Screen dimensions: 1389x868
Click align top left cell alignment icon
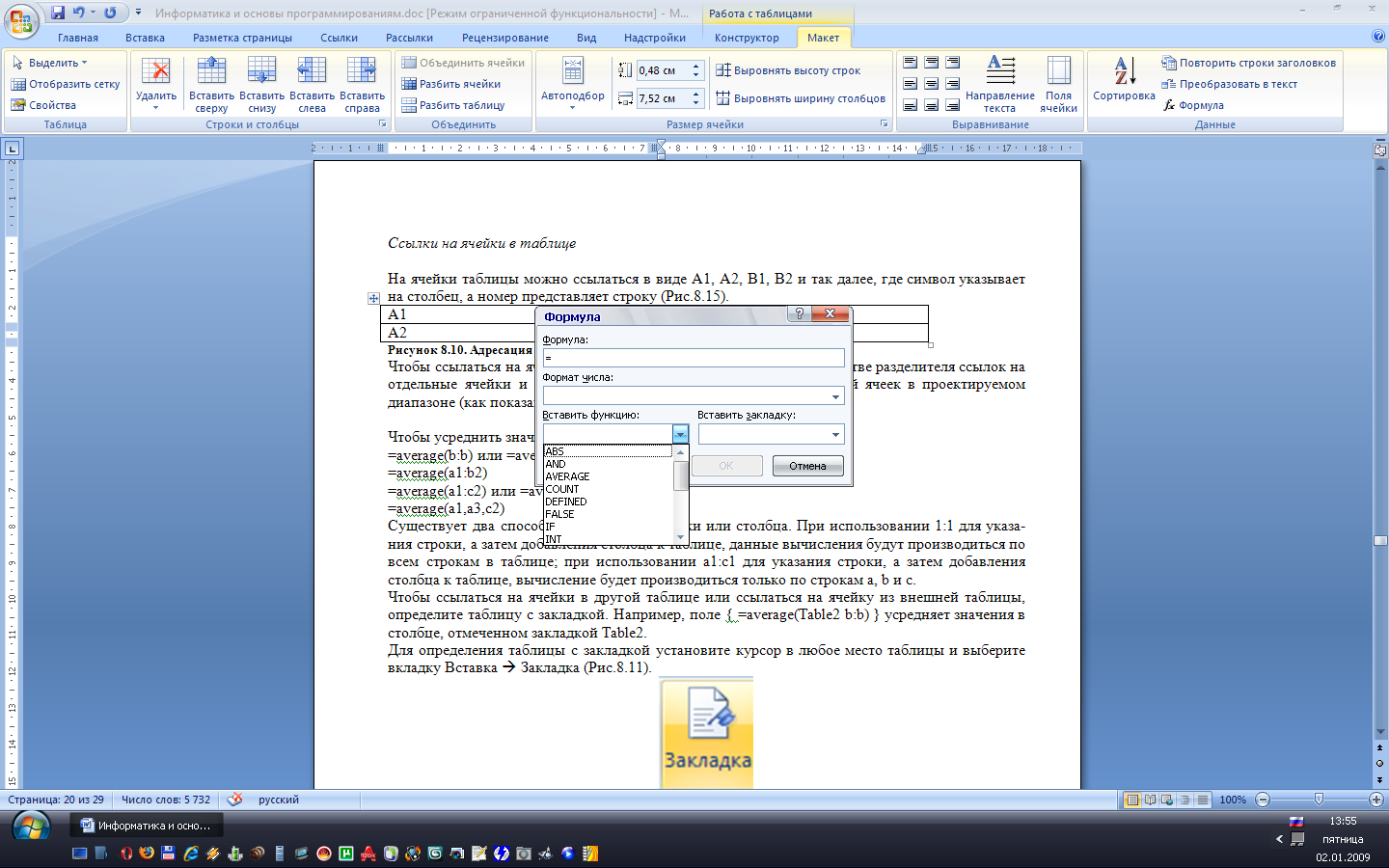pos(910,63)
